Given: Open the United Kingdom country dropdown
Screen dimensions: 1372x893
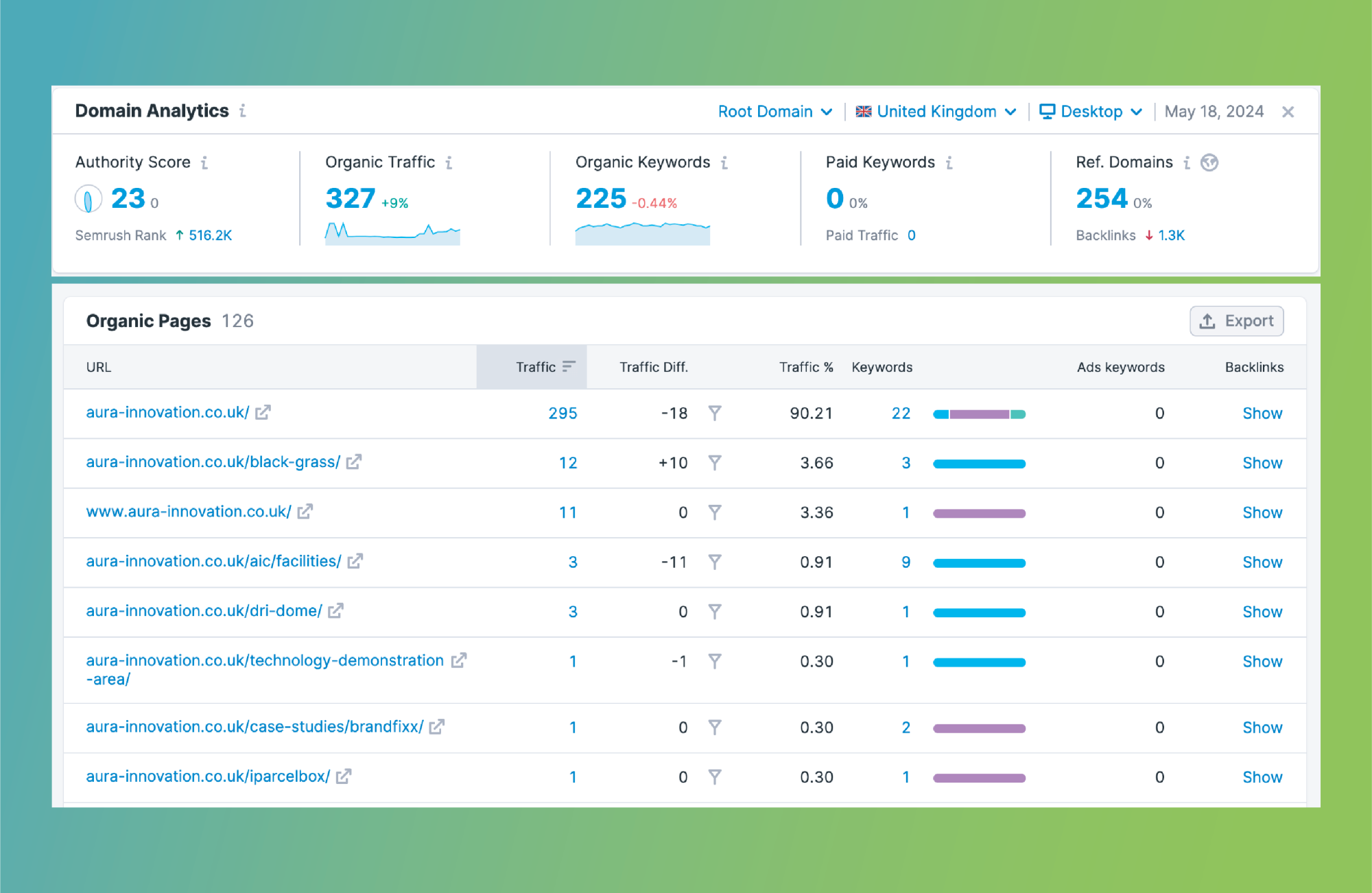Looking at the screenshot, I should pyautogui.click(x=936, y=112).
